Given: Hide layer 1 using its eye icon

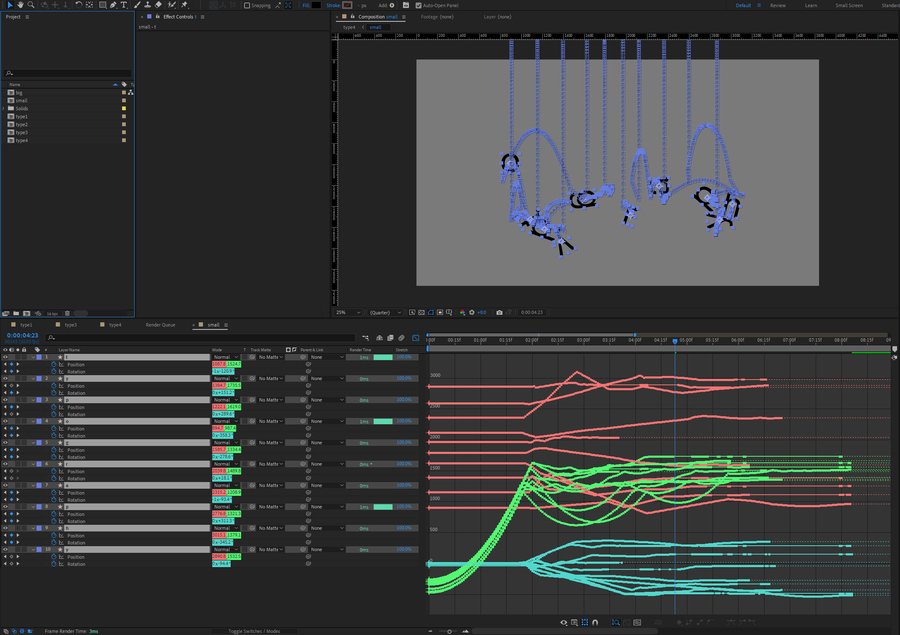Looking at the screenshot, I should 5,357.
